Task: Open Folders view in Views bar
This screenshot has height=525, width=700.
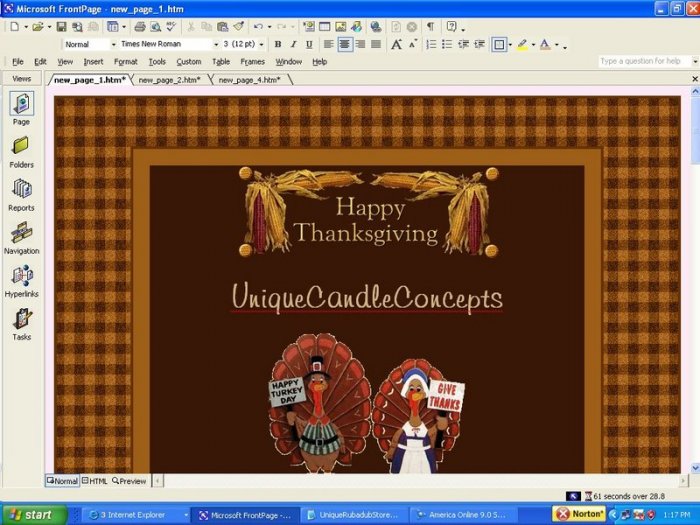Action: pyautogui.click(x=21, y=153)
